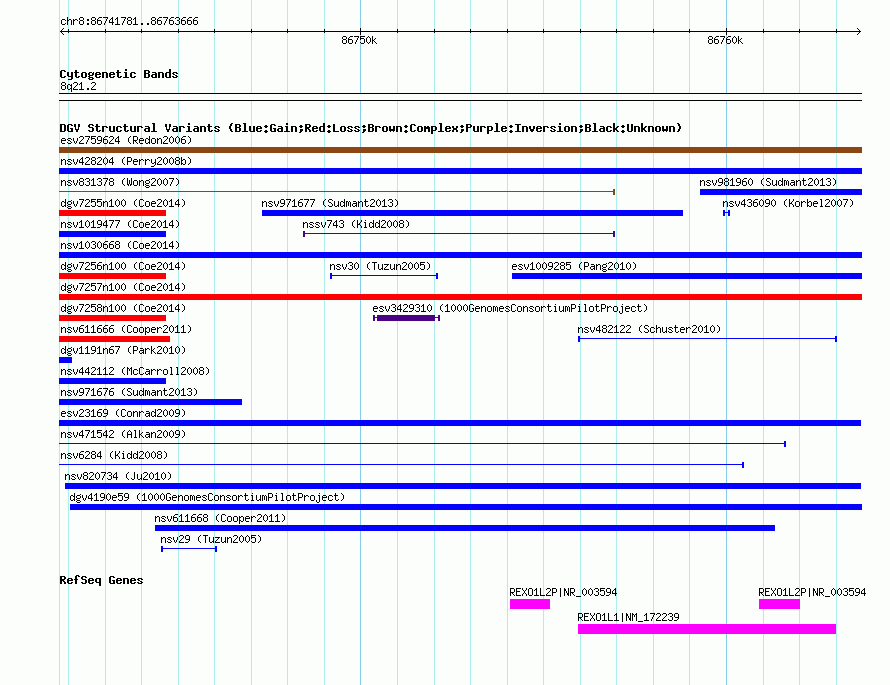Image resolution: width=890 pixels, height=685 pixels.
Task: Click the 86750k ruler tick label
Action: coord(359,40)
